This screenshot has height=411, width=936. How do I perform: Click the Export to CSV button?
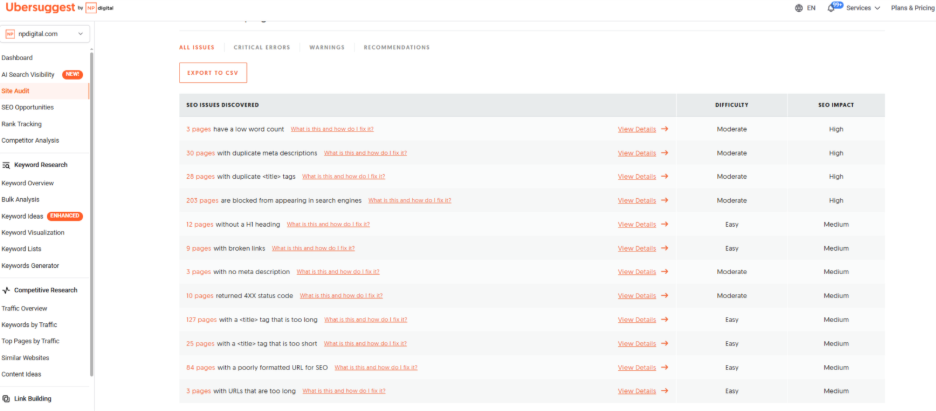pyautogui.click(x=213, y=73)
